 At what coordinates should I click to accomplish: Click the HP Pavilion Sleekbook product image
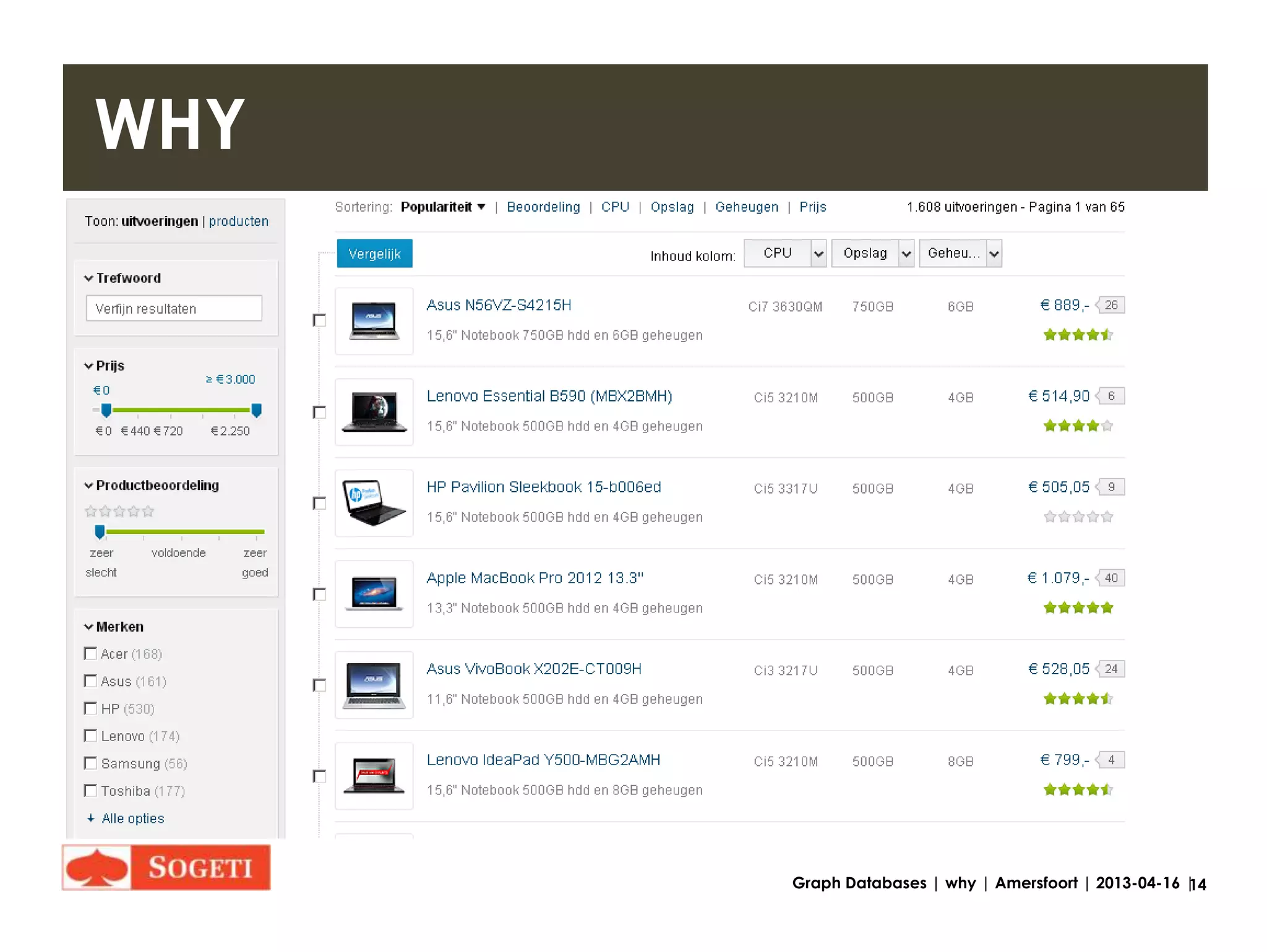374,502
